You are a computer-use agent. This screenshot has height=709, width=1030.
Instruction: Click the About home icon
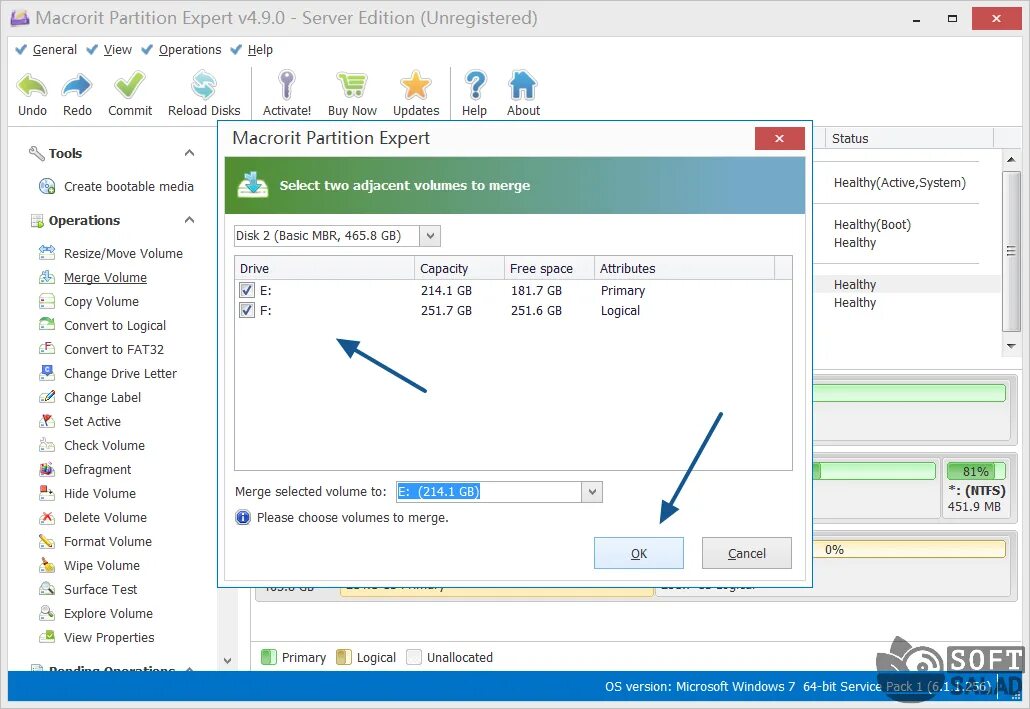click(523, 85)
